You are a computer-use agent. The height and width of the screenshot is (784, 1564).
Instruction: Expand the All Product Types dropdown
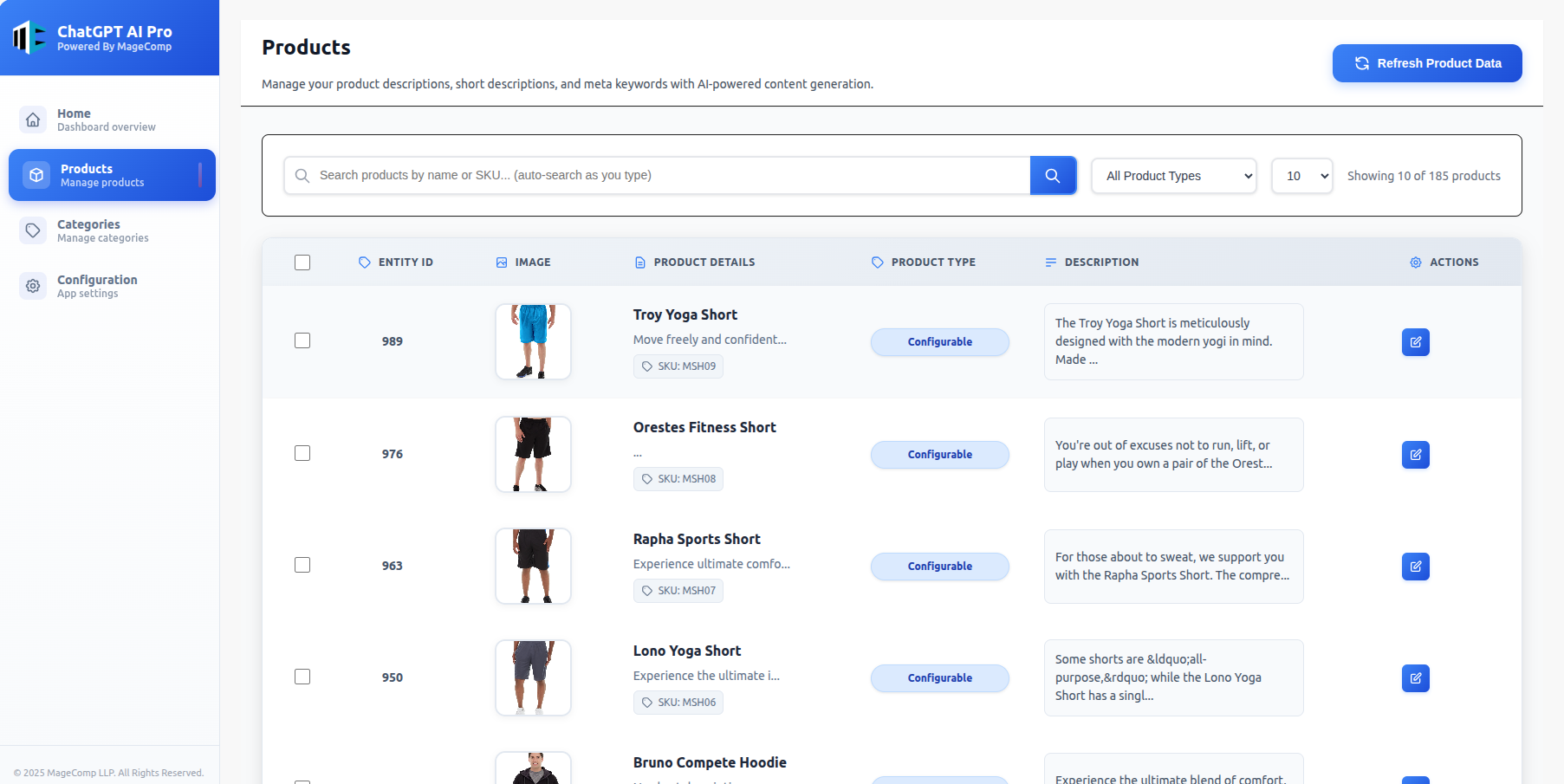(1173, 176)
